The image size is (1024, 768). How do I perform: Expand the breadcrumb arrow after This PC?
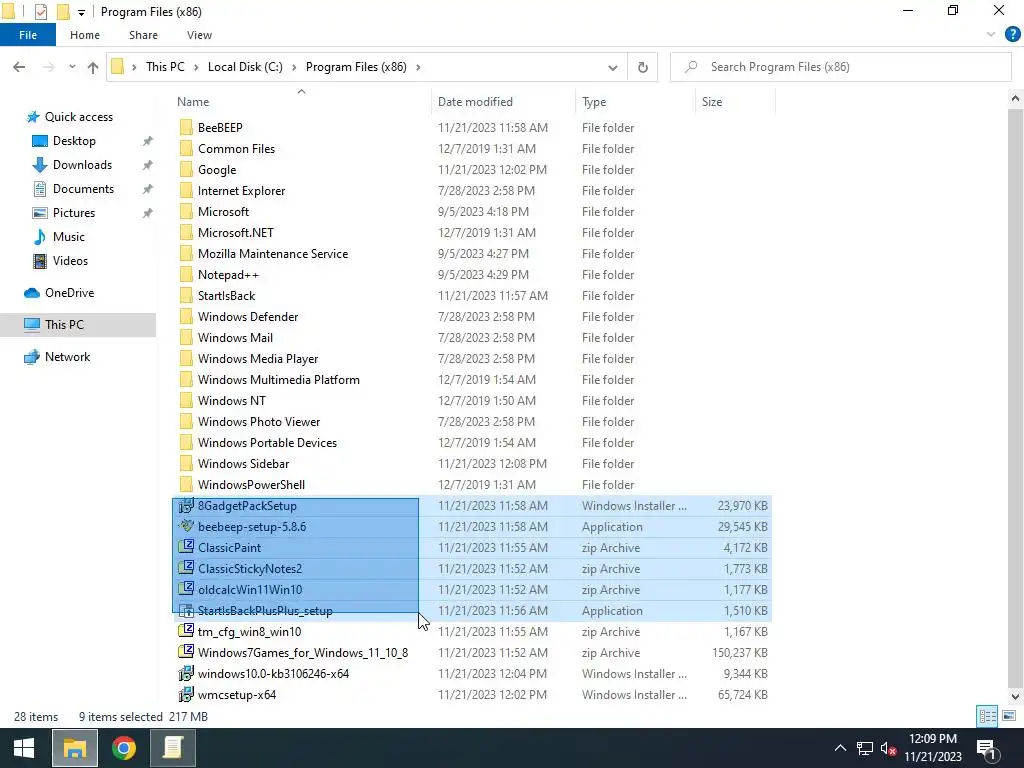pos(196,67)
